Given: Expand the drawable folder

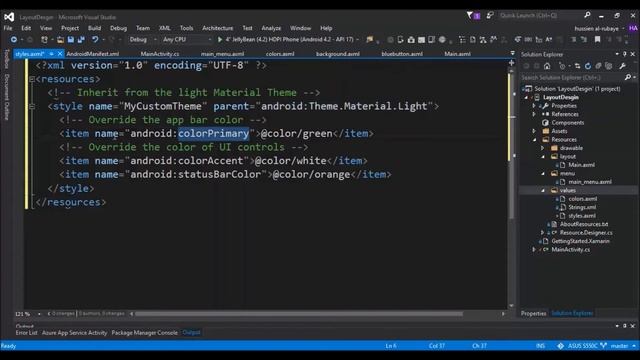Looking at the screenshot, I should click(x=543, y=148).
